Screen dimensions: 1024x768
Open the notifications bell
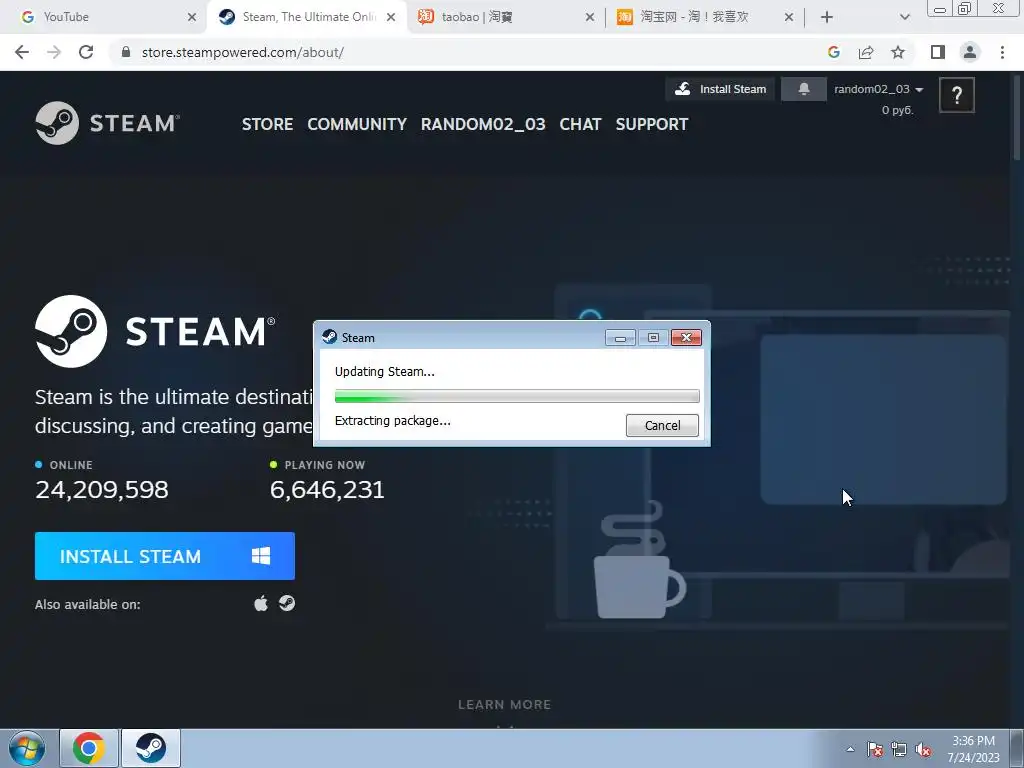pos(804,89)
